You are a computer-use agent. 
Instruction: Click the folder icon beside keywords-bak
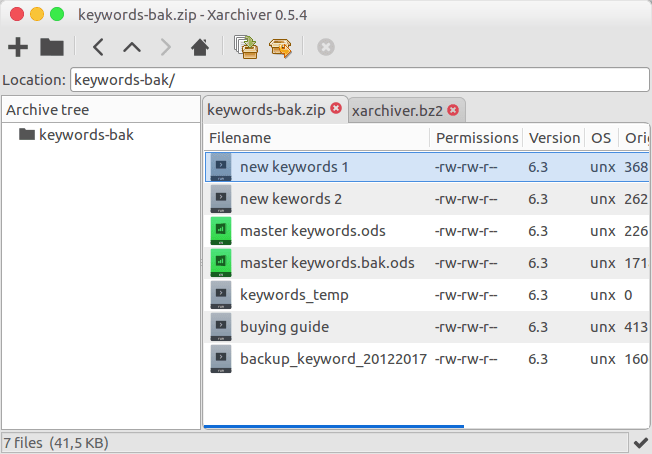tap(27, 134)
